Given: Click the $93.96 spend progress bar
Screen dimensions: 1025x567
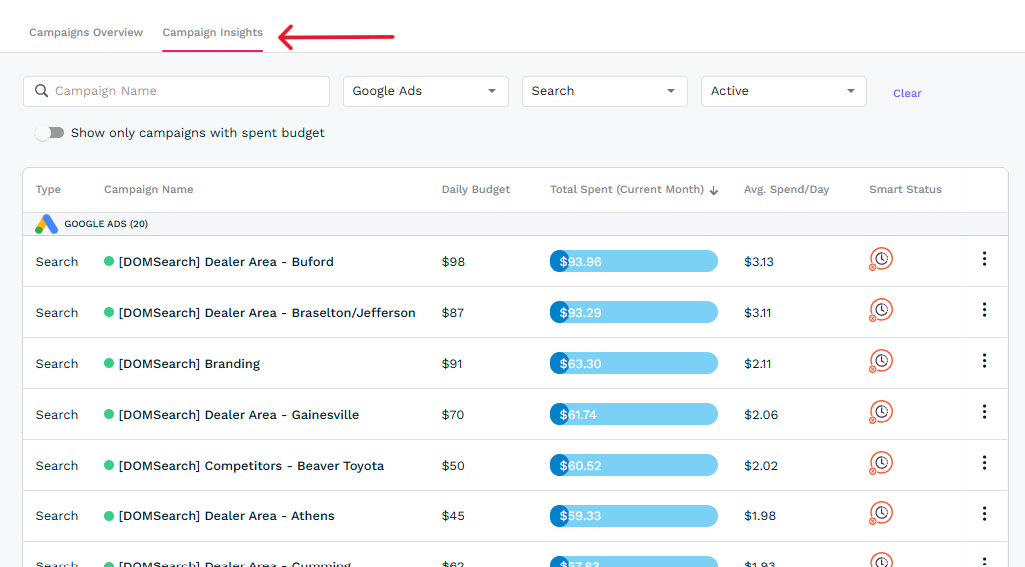Looking at the screenshot, I should [x=633, y=261].
